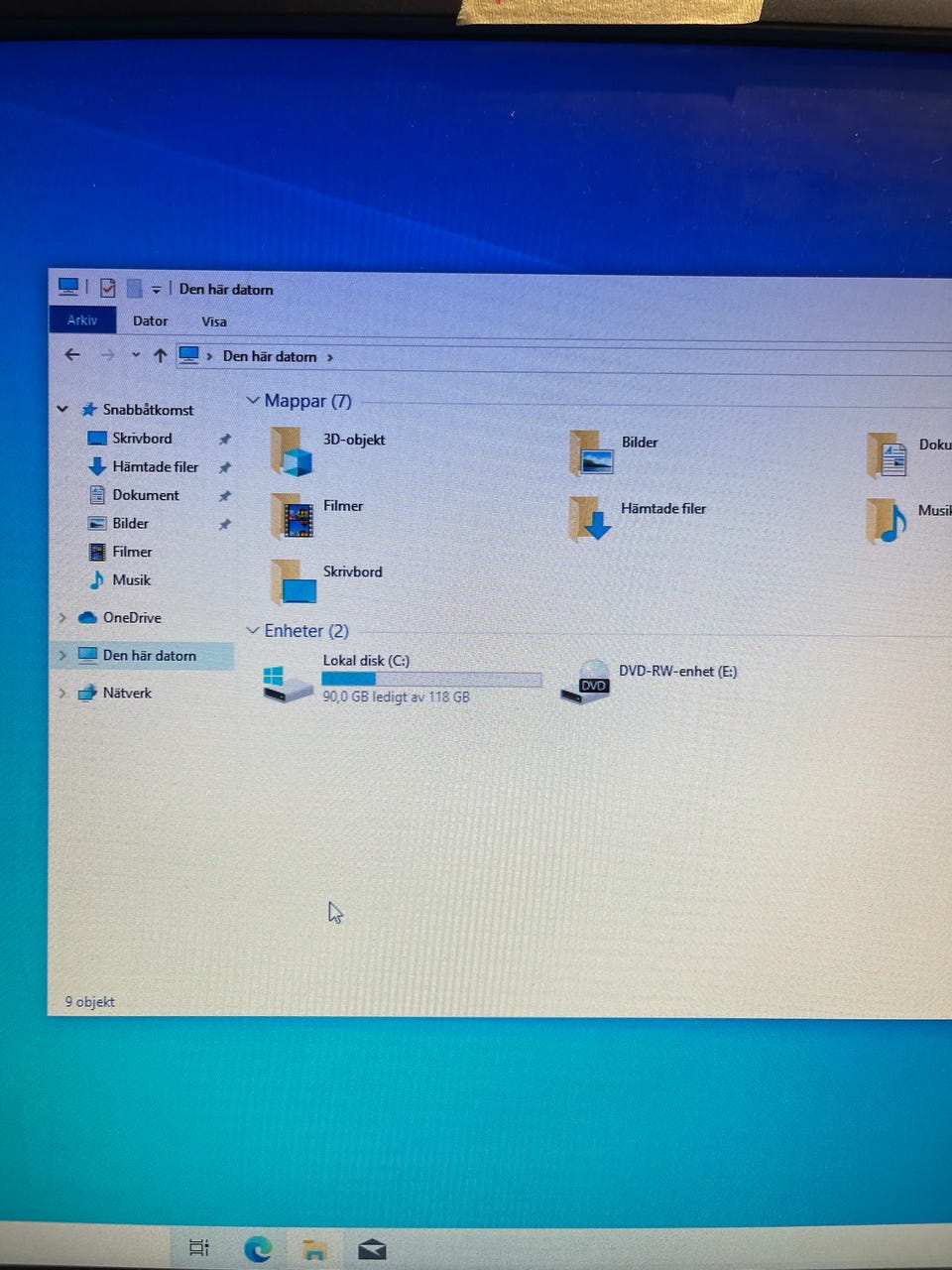Screen dimensions: 952x1270
Task: Open the recent locations dropdown arrow
Action: click(136, 355)
